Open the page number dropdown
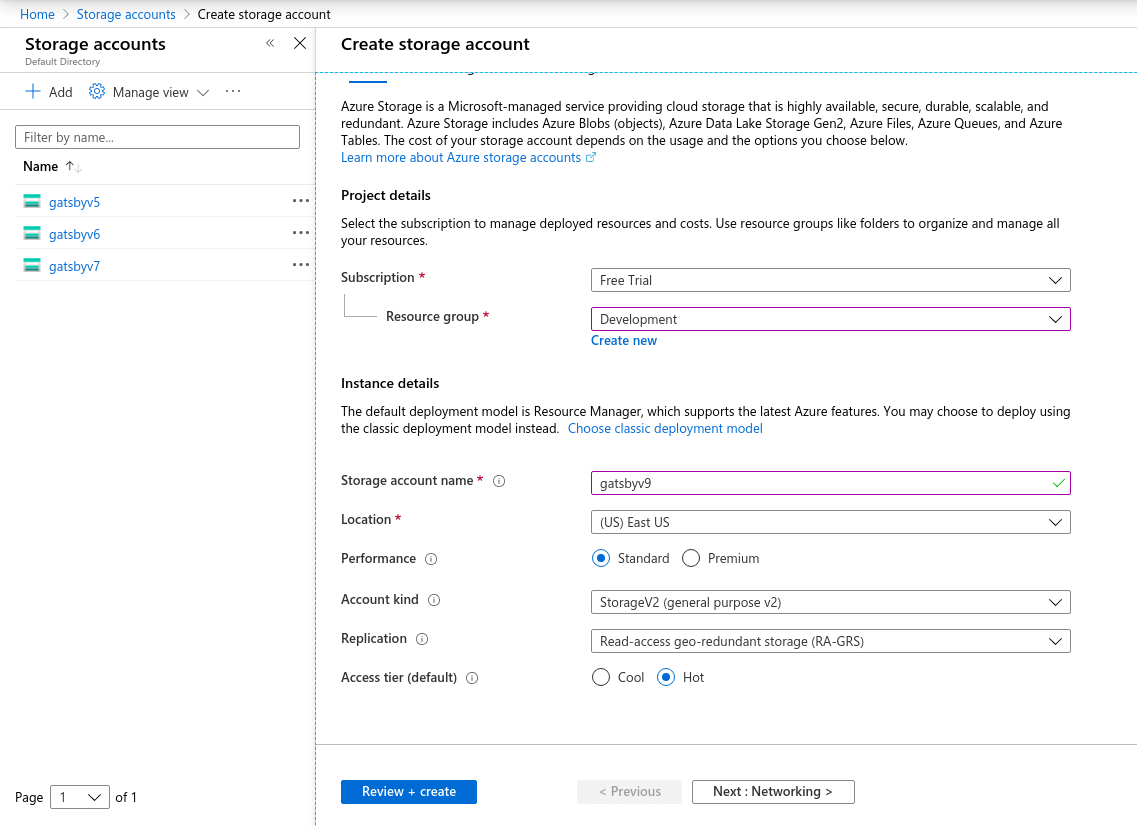Screen dimensions: 1137x826 click(x=80, y=798)
